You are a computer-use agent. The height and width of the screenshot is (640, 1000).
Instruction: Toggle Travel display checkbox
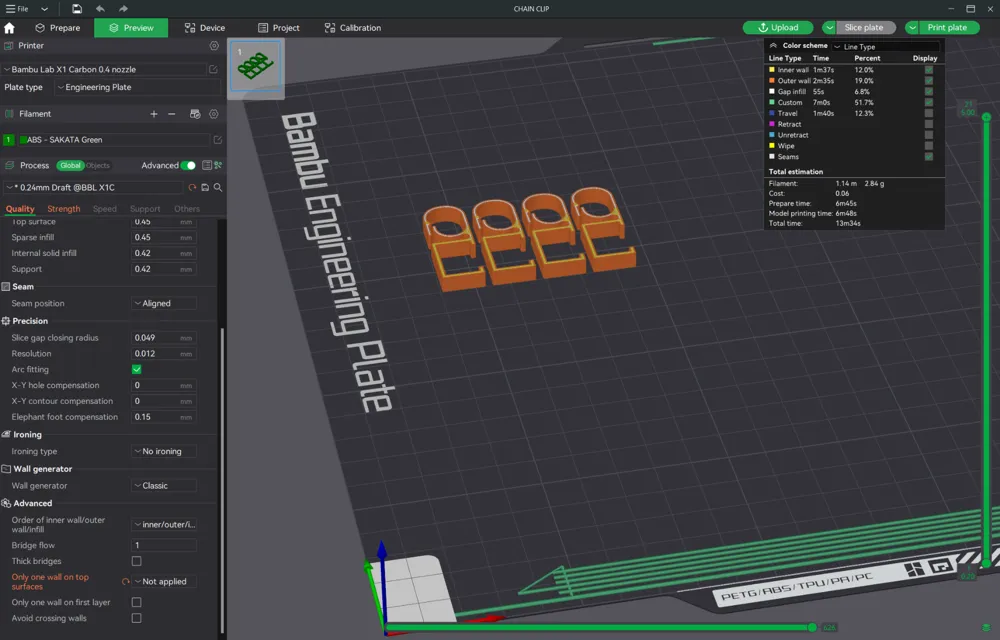tap(929, 113)
